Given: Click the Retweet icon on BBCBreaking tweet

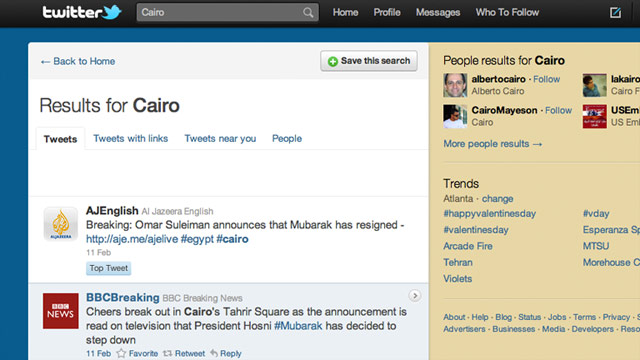Looking at the screenshot, I should tap(167, 353).
